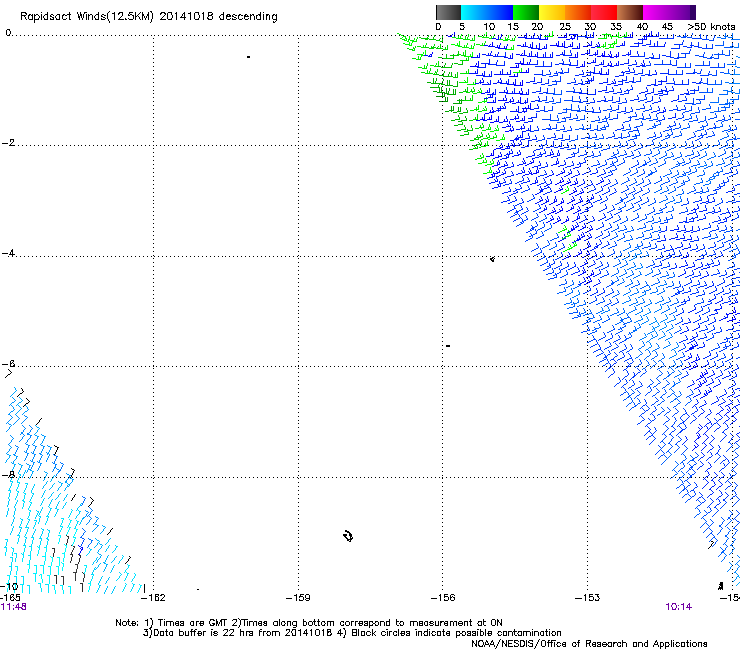
Task: Click the '-4' latitude label
Action: pyautogui.click(x=8, y=253)
